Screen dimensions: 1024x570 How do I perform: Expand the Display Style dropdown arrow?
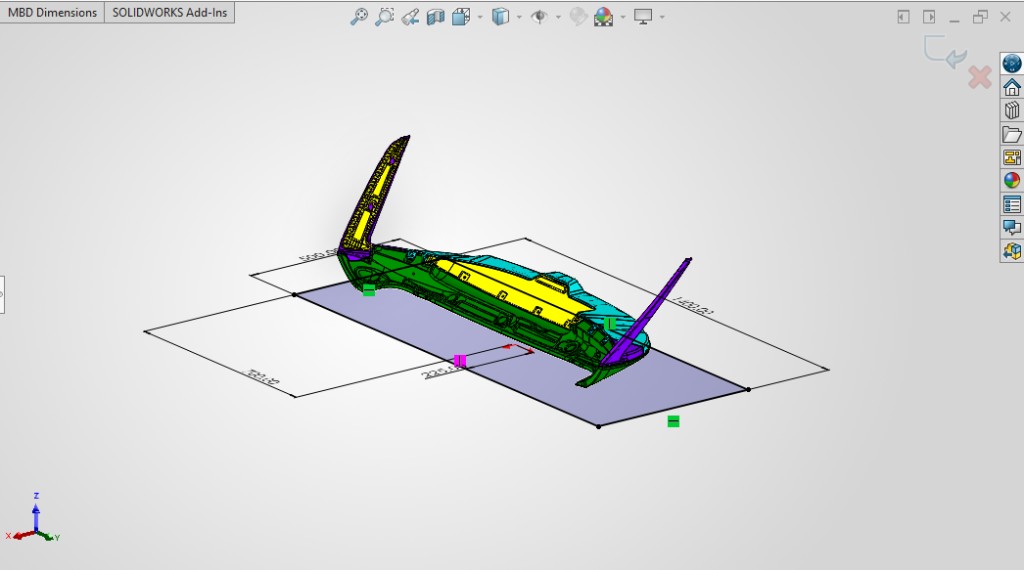[519, 17]
